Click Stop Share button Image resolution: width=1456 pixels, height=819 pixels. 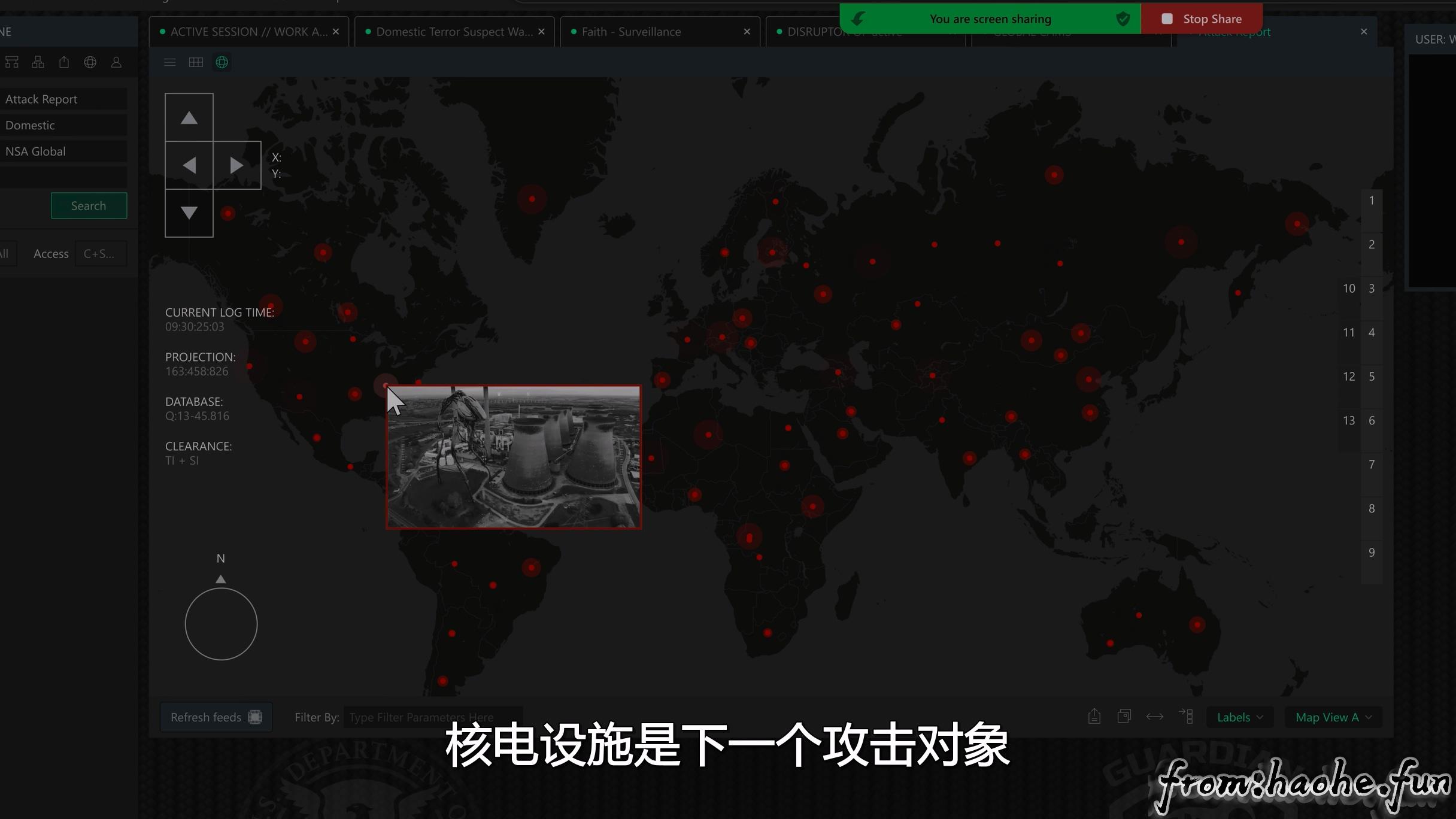(1202, 19)
